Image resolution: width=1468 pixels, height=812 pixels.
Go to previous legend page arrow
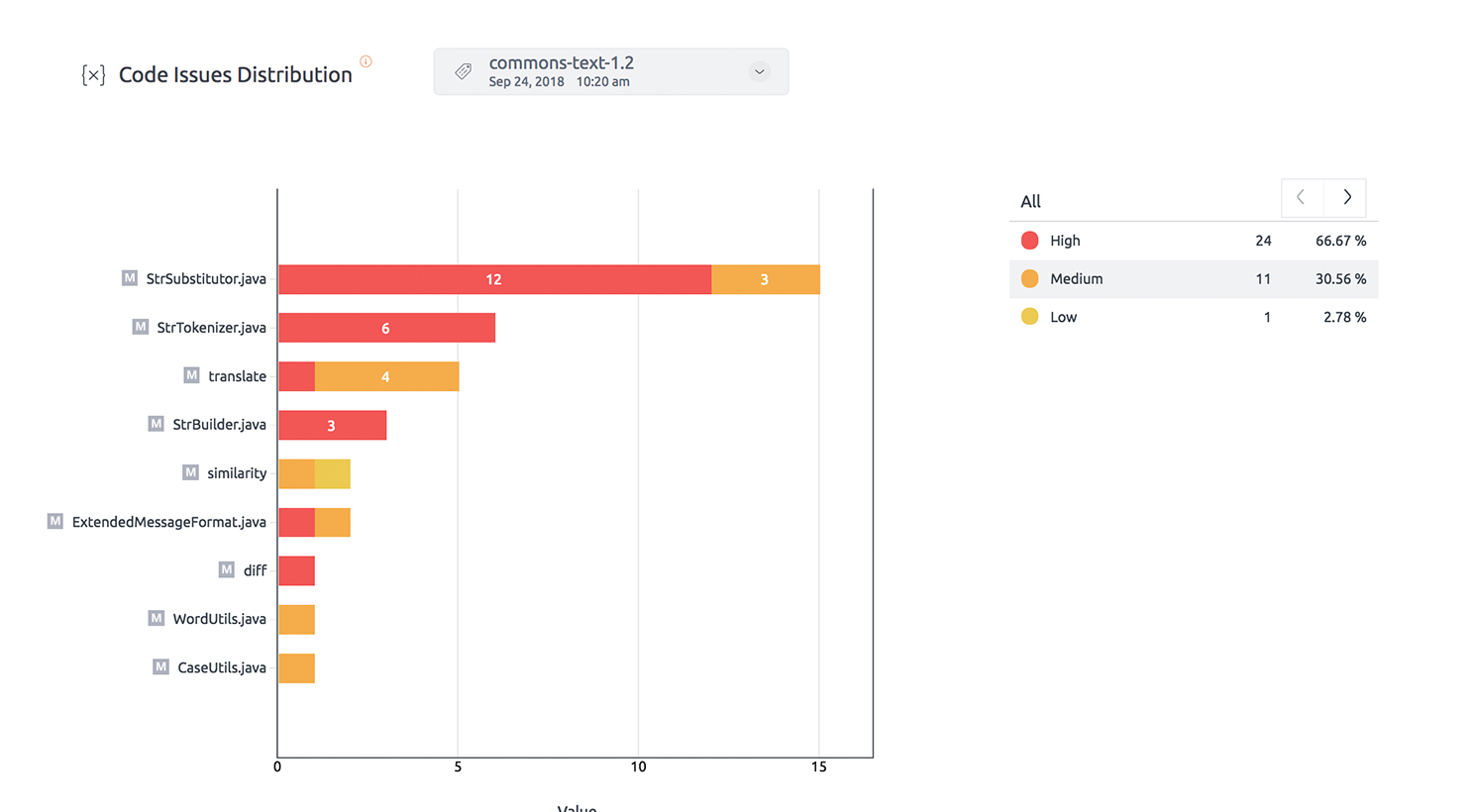(1302, 198)
